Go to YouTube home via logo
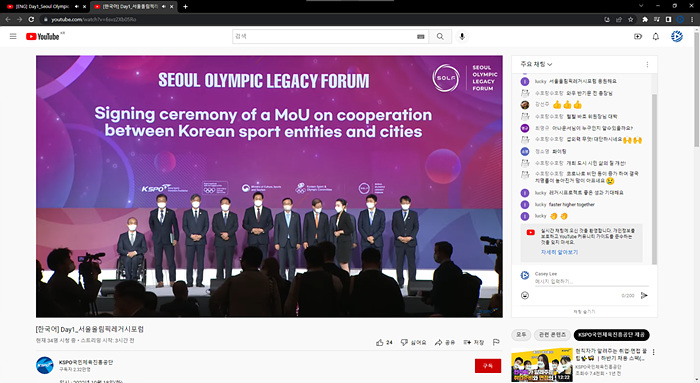The height and width of the screenshot is (383, 700). coord(42,37)
